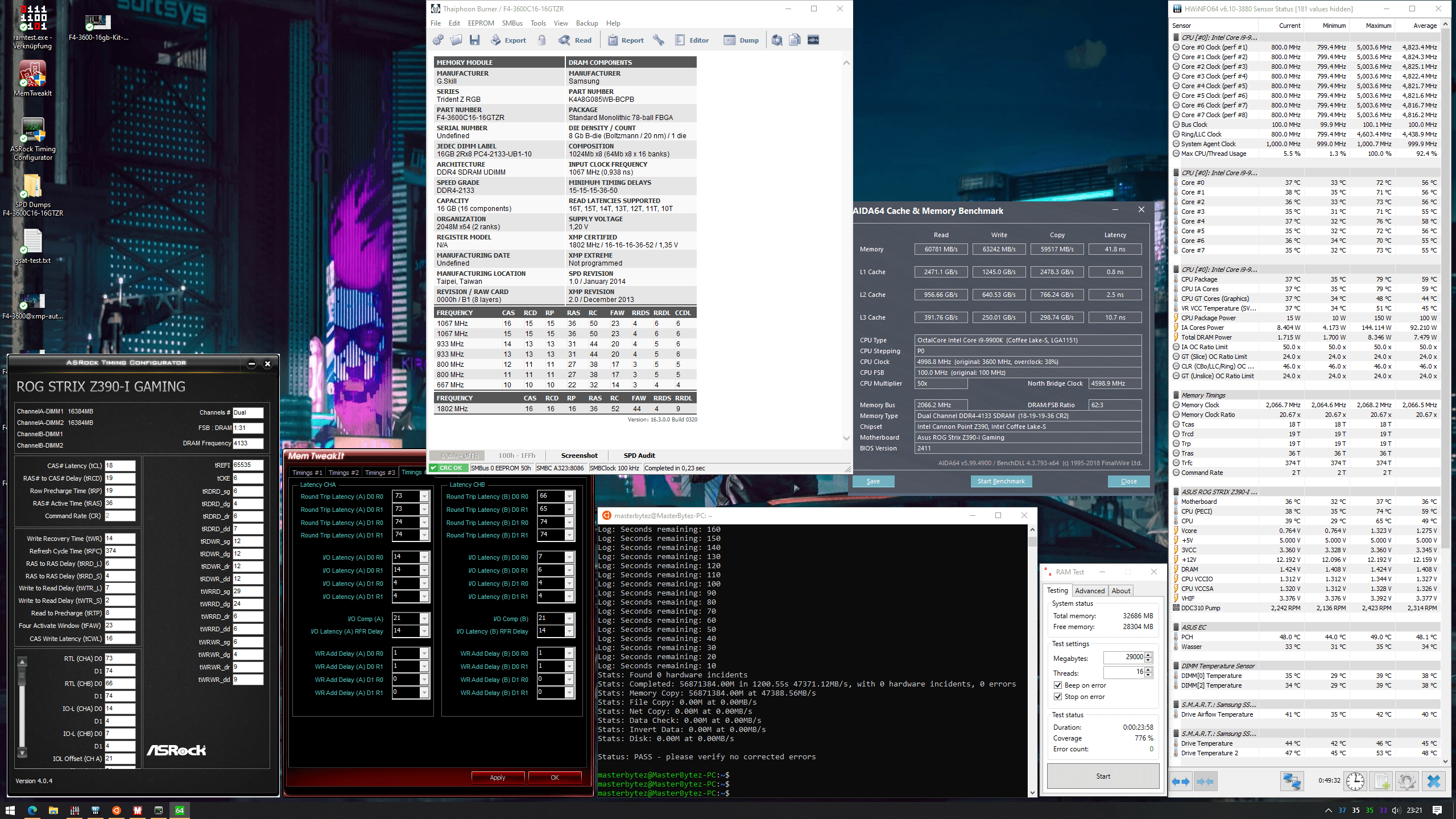Open IO Latency (A) D0 R0 dropdown
The image size is (1456, 819).
tap(424, 557)
